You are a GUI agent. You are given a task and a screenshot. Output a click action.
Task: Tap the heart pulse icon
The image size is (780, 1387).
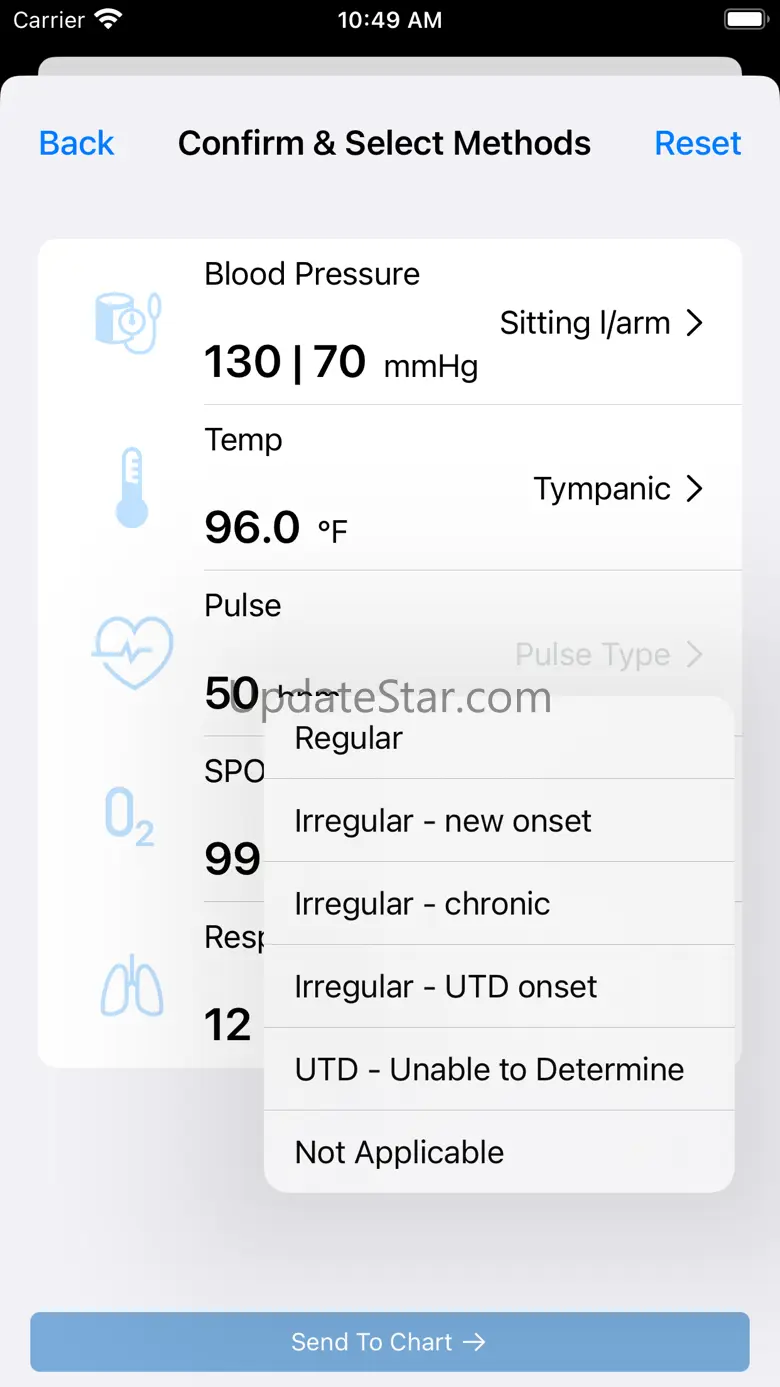point(132,652)
